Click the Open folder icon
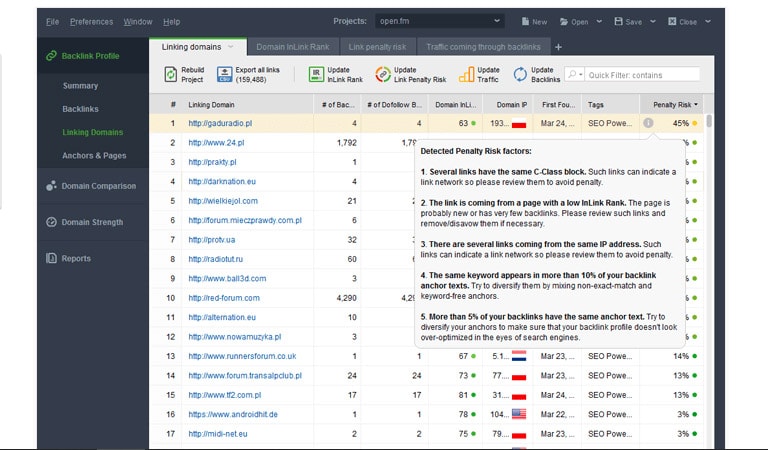Image resolution: width=768 pixels, height=450 pixels. (564, 22)
